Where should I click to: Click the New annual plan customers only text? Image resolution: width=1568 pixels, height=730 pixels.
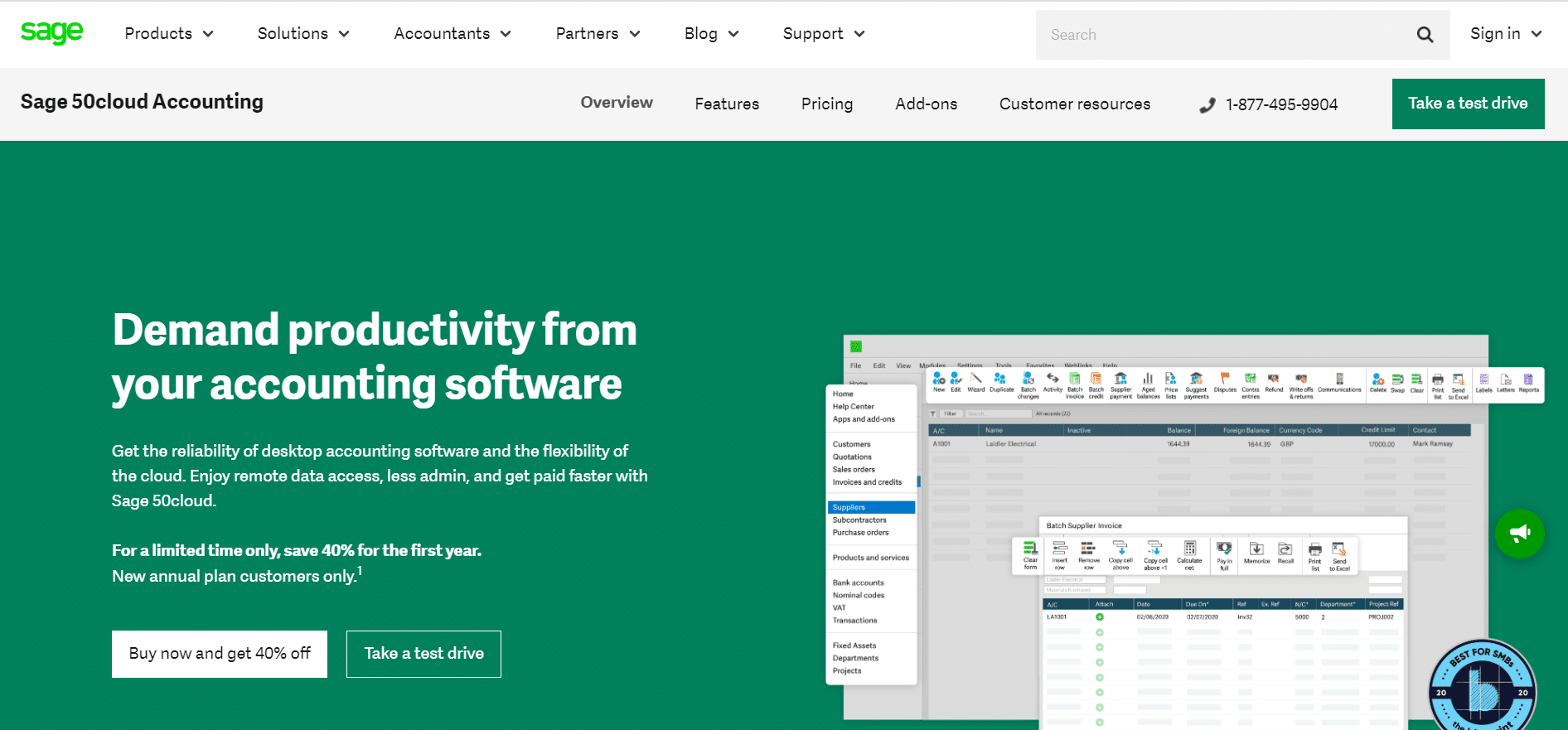click(236, 576)
